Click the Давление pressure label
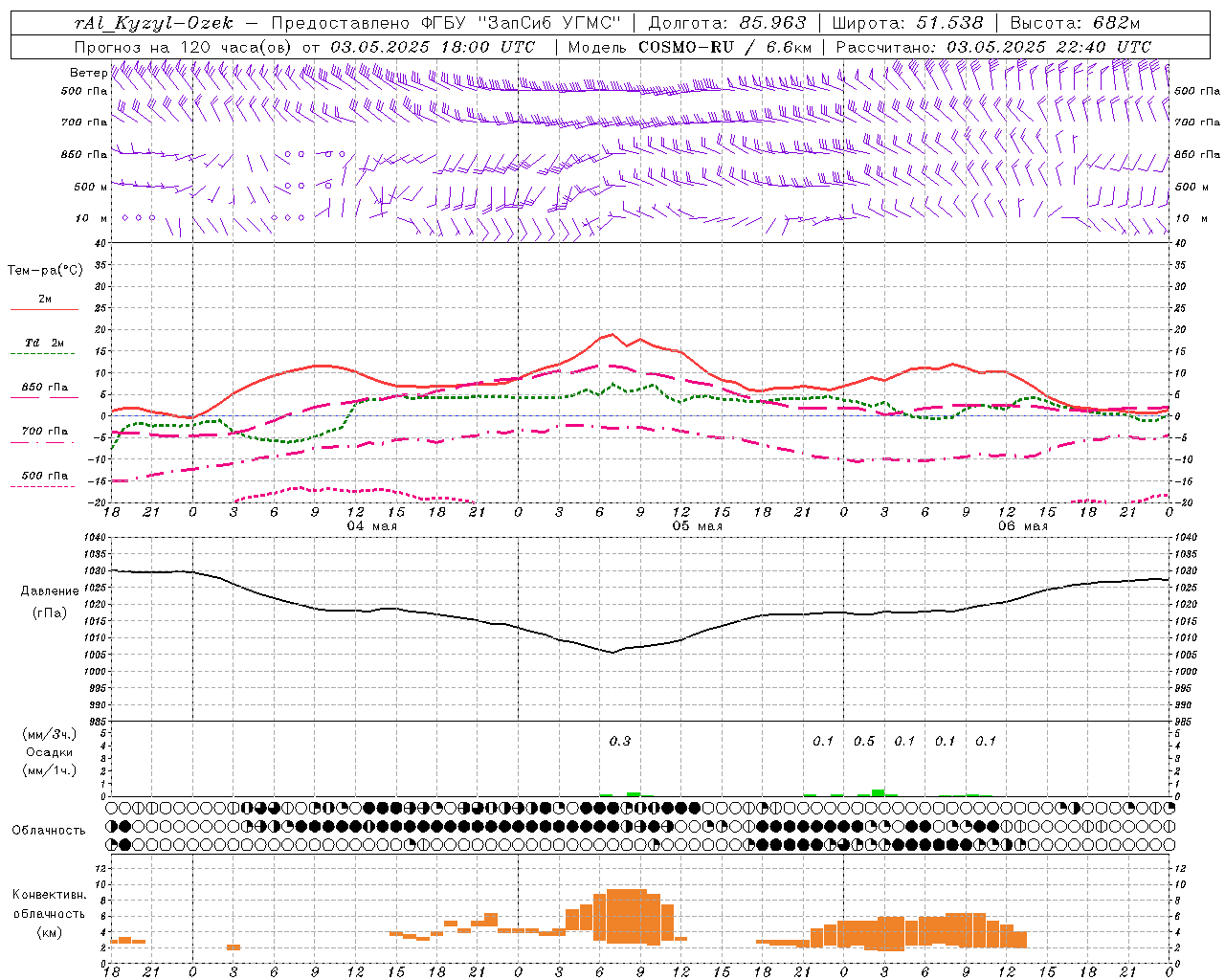Viewport: 1225px width, 980px height. pos(50,591)
